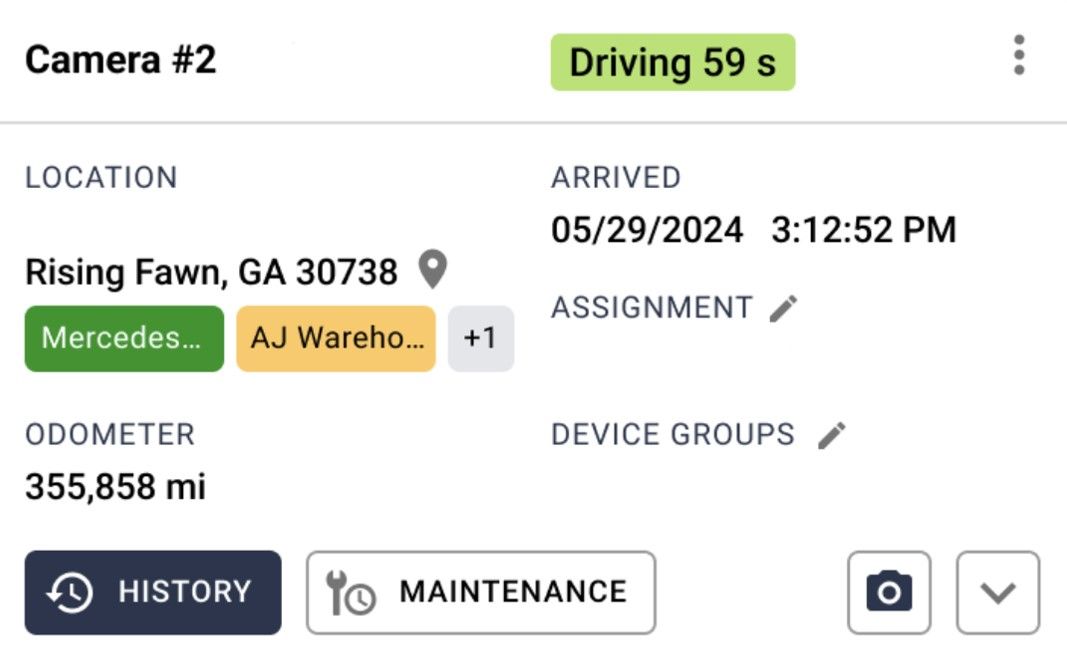Image resolution: width=1067 pixels, height=658 pixels.
Task: Open the MAINTENANCE view
Action: (480, 592)
